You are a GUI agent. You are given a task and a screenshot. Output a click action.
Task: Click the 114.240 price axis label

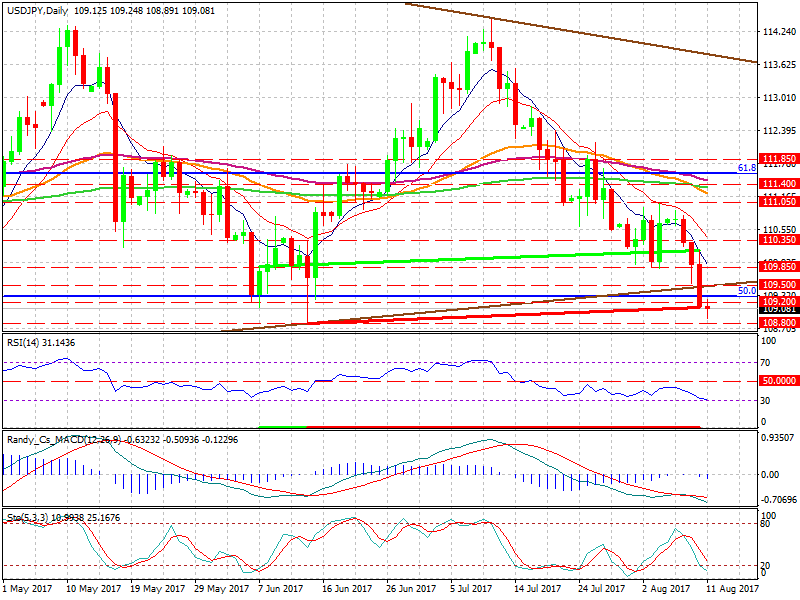click(x=778, y=32)
